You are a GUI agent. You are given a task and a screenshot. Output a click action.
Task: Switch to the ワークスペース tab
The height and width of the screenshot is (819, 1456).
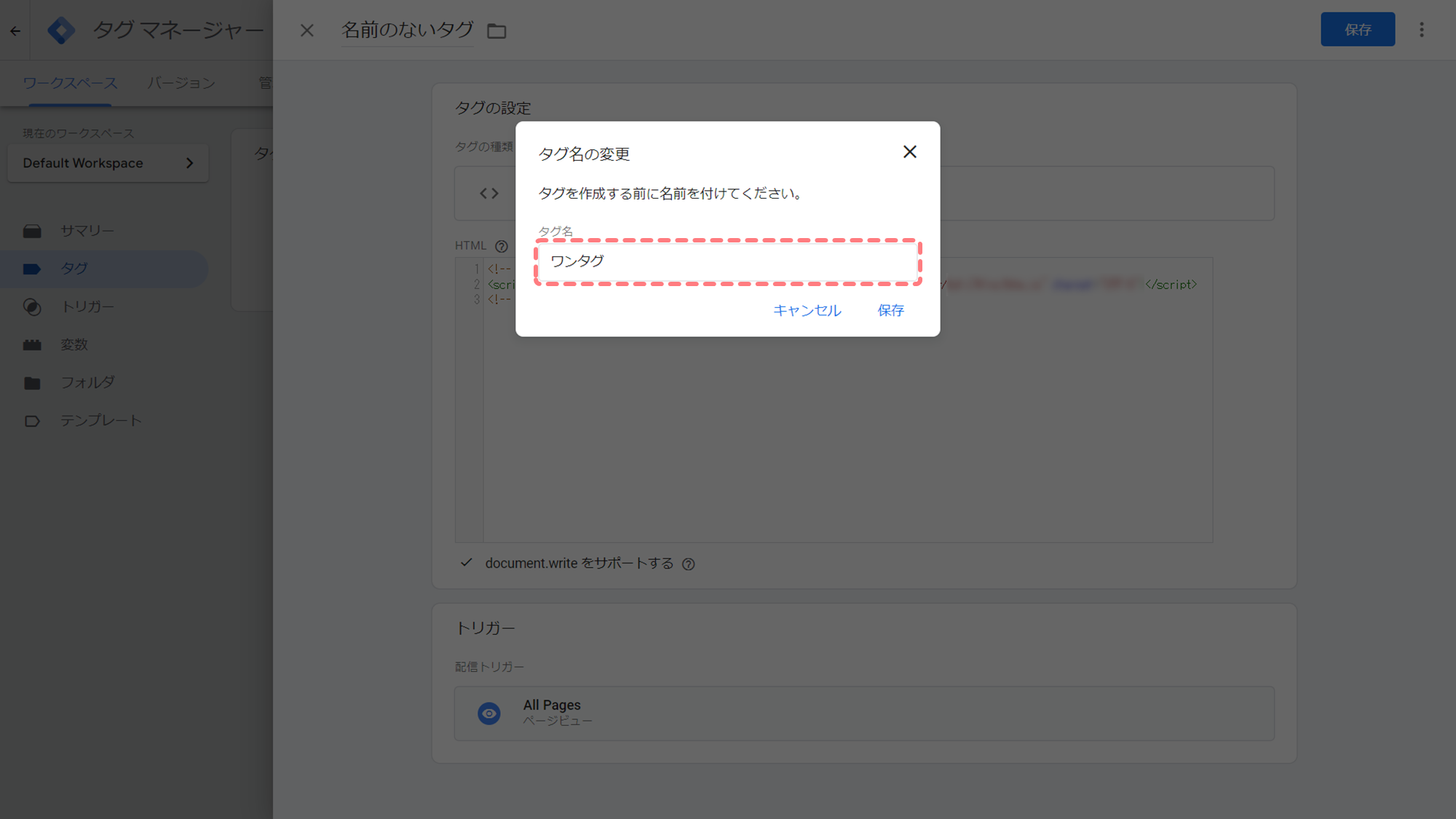pos(70,83)
